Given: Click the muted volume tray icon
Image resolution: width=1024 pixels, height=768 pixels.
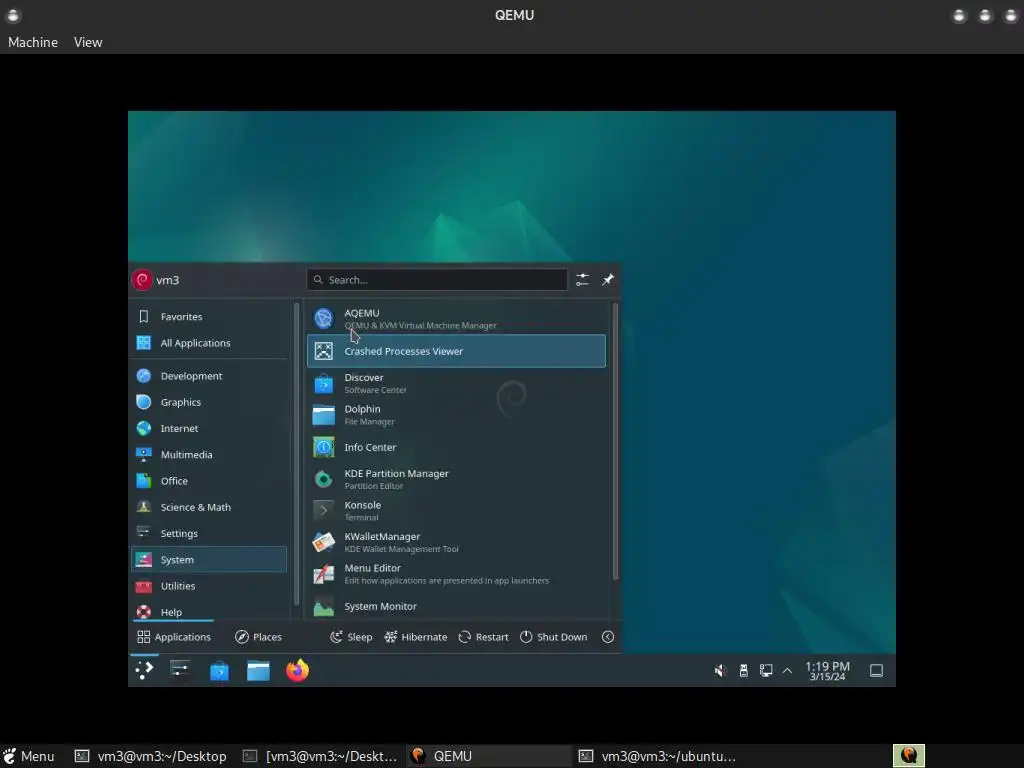Looking at the screenshot, I should point(720,671).
